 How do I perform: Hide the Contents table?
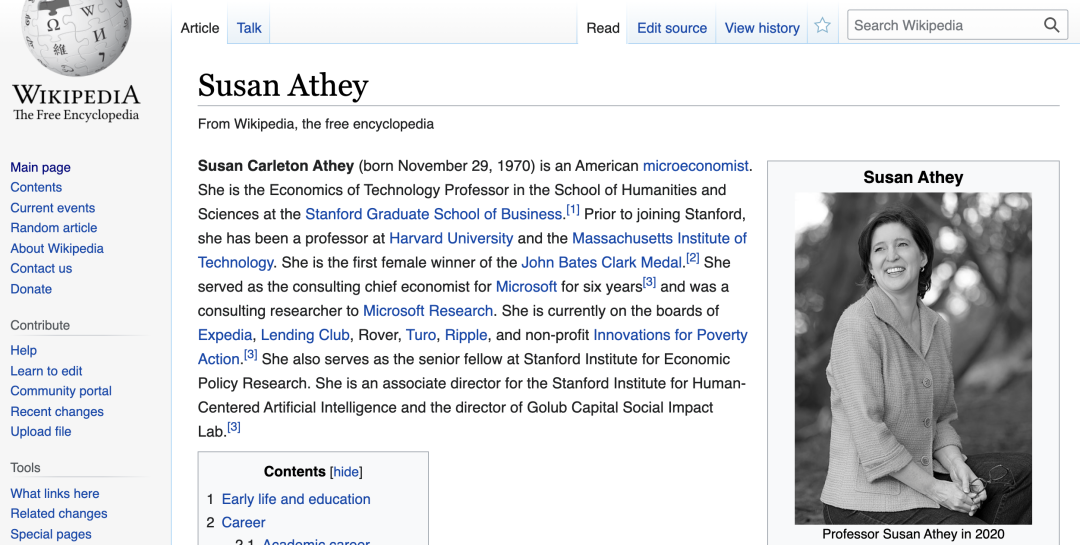coord(346,472)
